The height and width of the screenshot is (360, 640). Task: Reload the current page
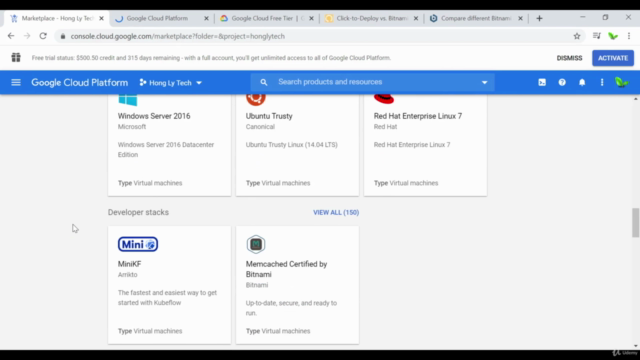(43, 36)
